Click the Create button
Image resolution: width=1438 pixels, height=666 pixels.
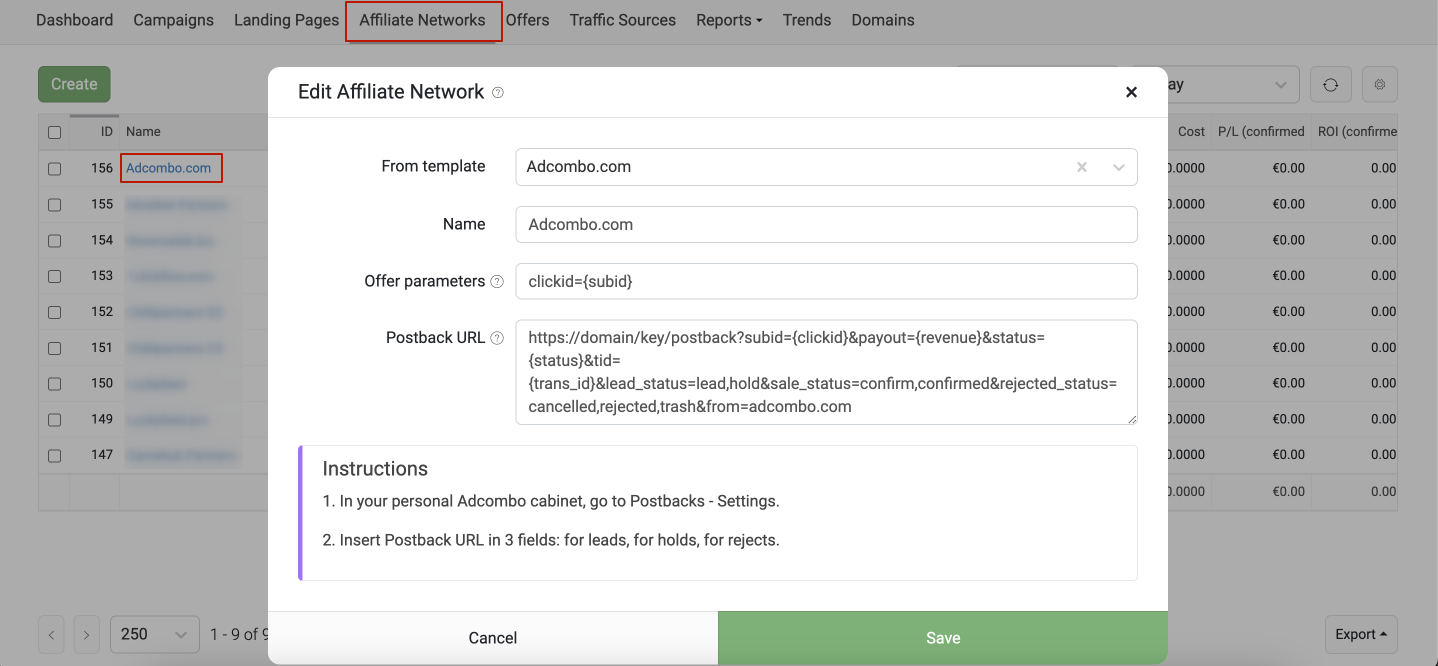click(74, 84)
